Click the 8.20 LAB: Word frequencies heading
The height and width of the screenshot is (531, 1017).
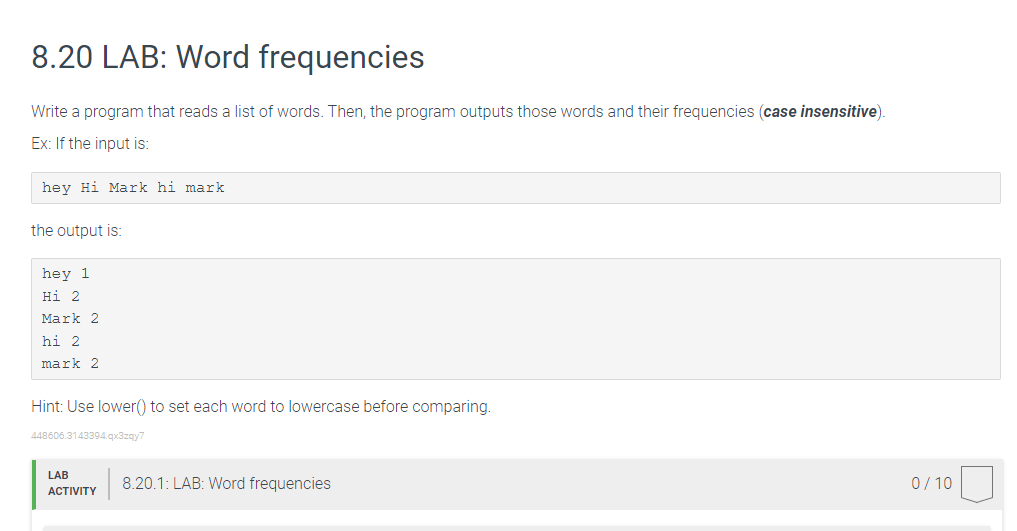coord(228,57)
